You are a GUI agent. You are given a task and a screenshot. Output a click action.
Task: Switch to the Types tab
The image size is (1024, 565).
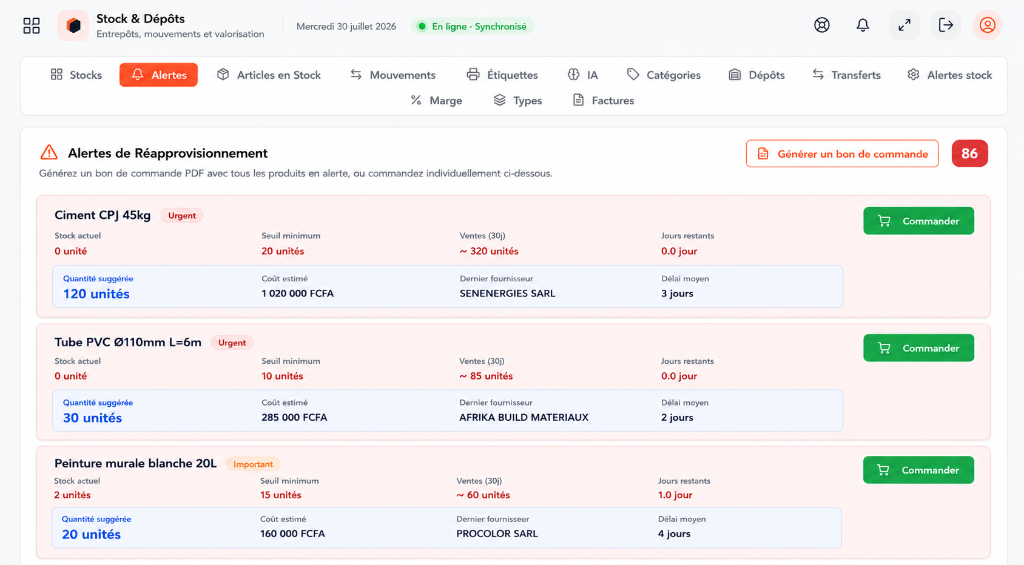(518, 101)
